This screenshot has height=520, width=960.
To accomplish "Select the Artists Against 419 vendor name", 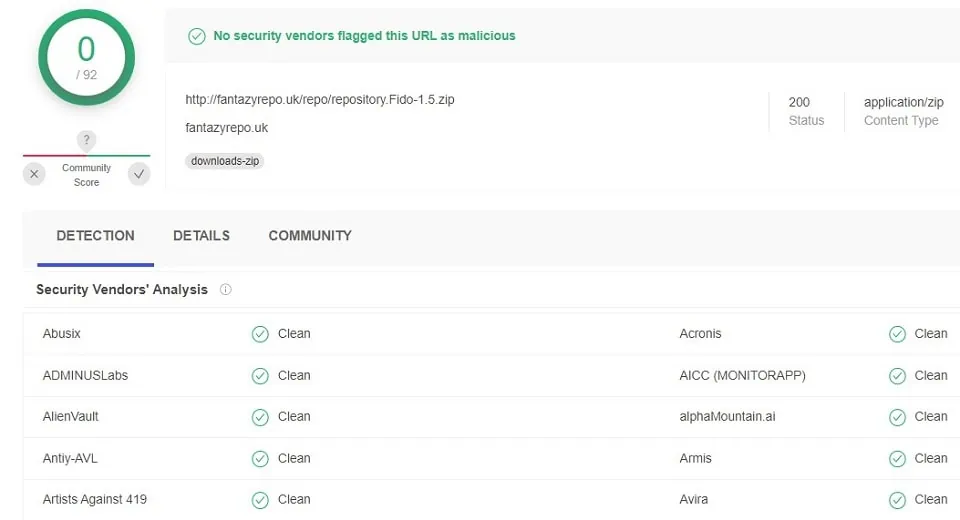I will tap(95, 499).
